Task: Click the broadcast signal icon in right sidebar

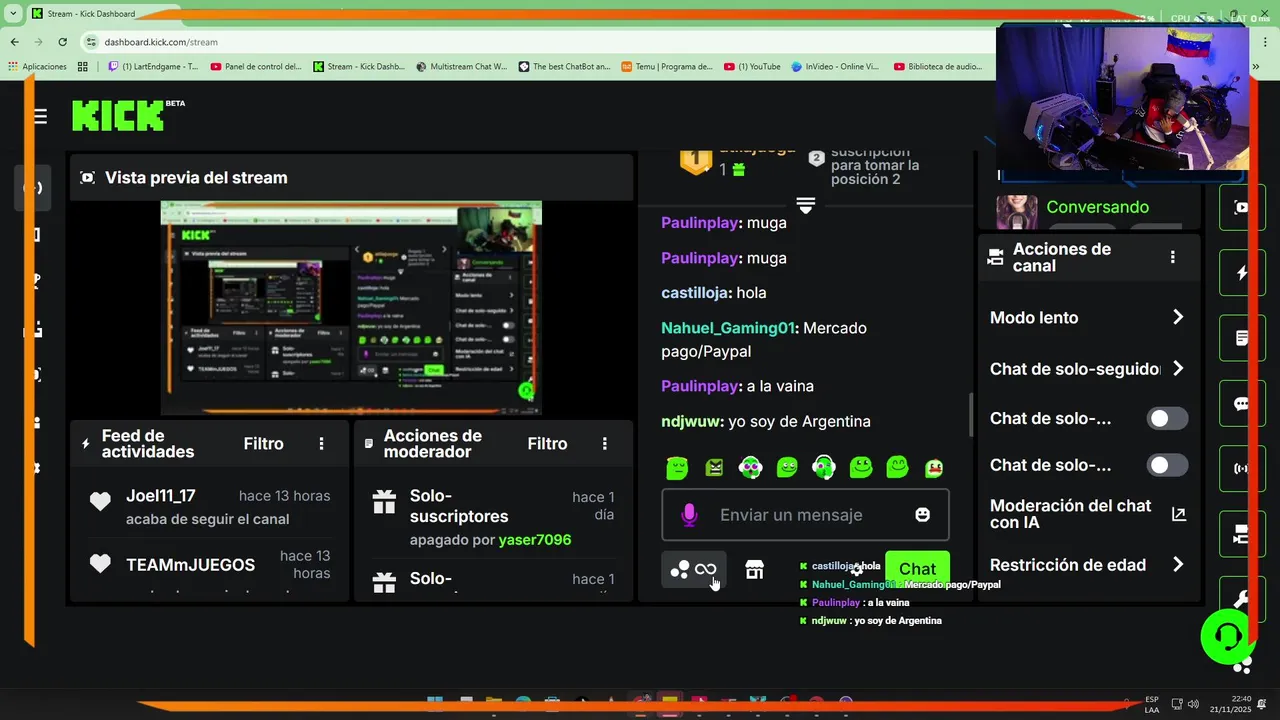Action: pos(1241,469)
